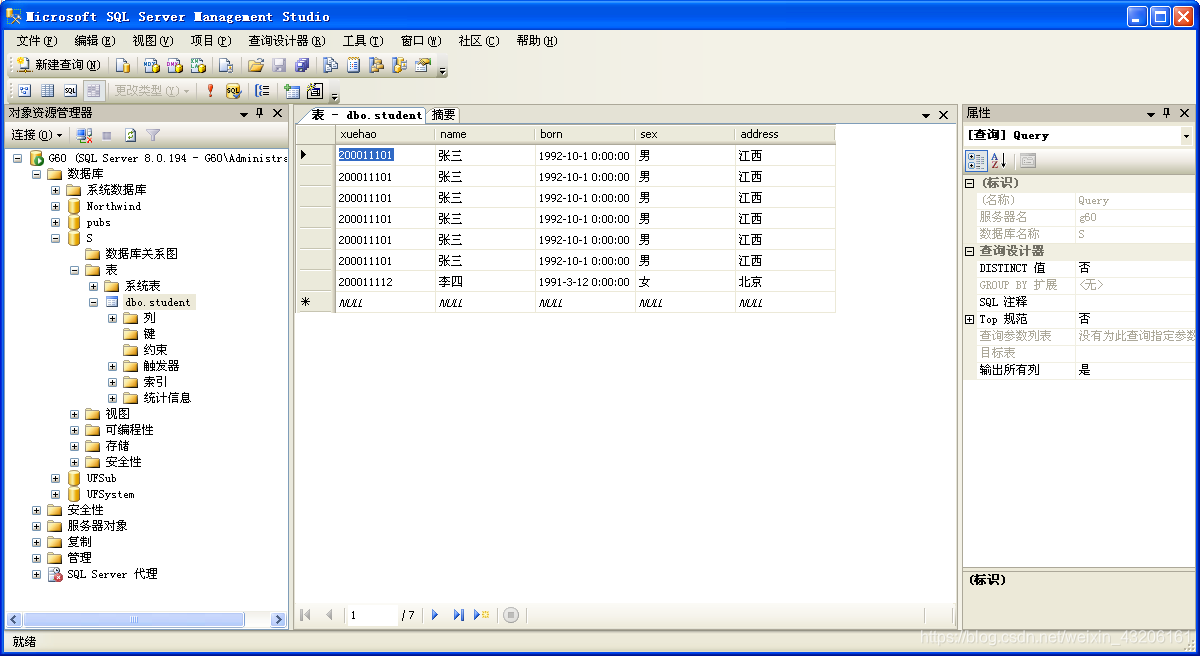Open a new SQL Server Mobile query
This screenshot has width=1200, height=656.
pos(226,65)
